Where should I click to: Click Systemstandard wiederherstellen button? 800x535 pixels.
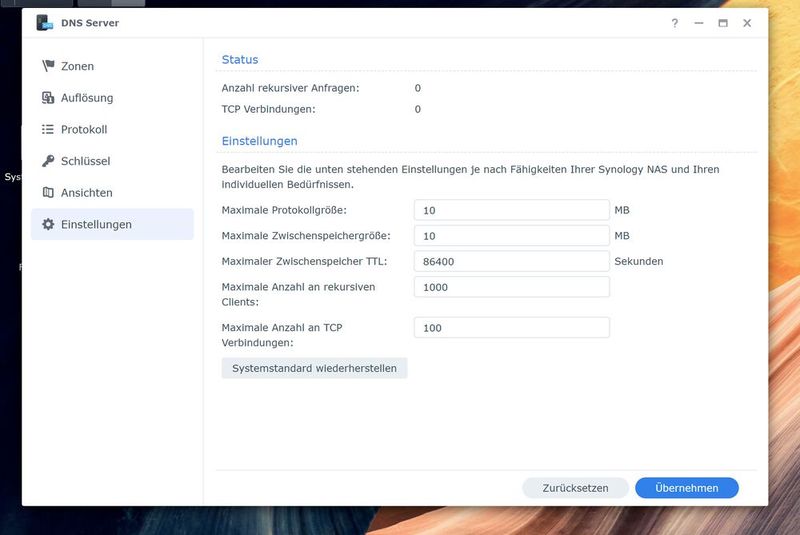tap(314, 368)
